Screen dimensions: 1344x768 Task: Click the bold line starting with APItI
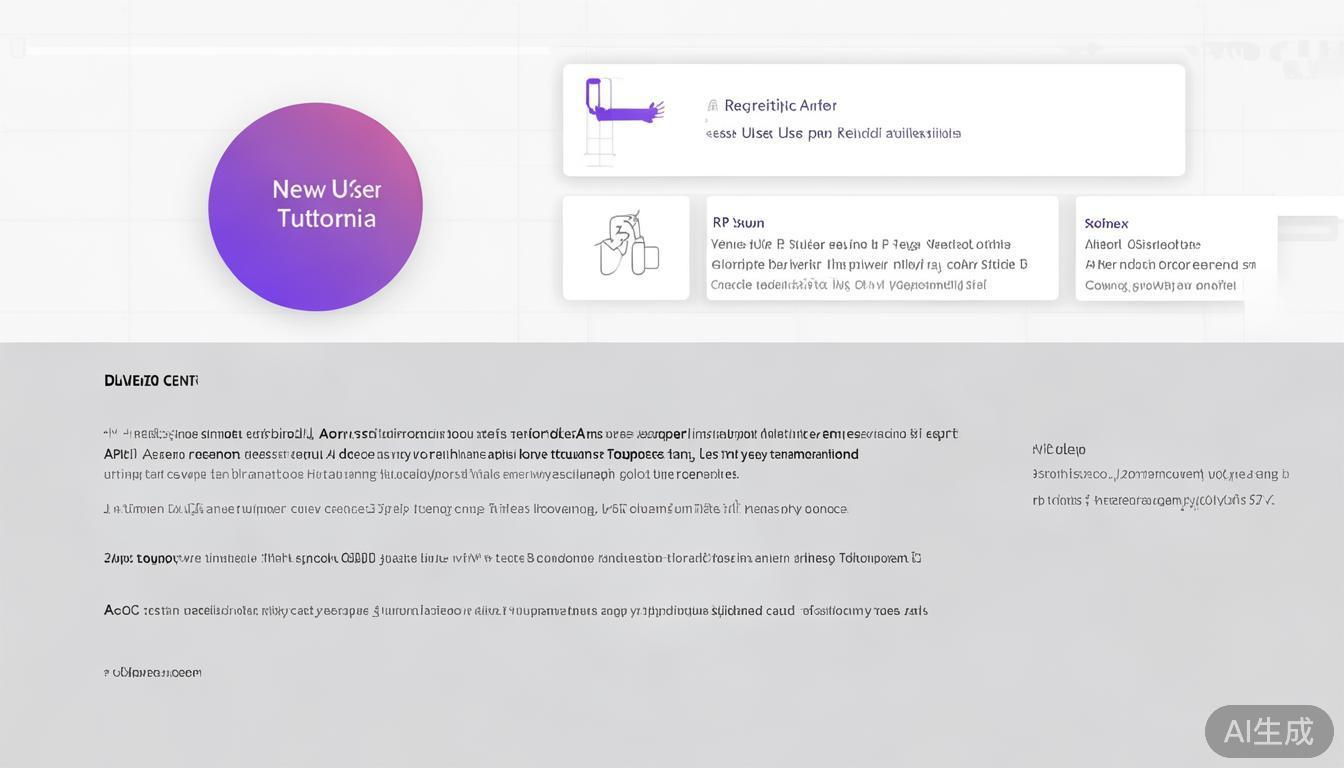[481, 454]
